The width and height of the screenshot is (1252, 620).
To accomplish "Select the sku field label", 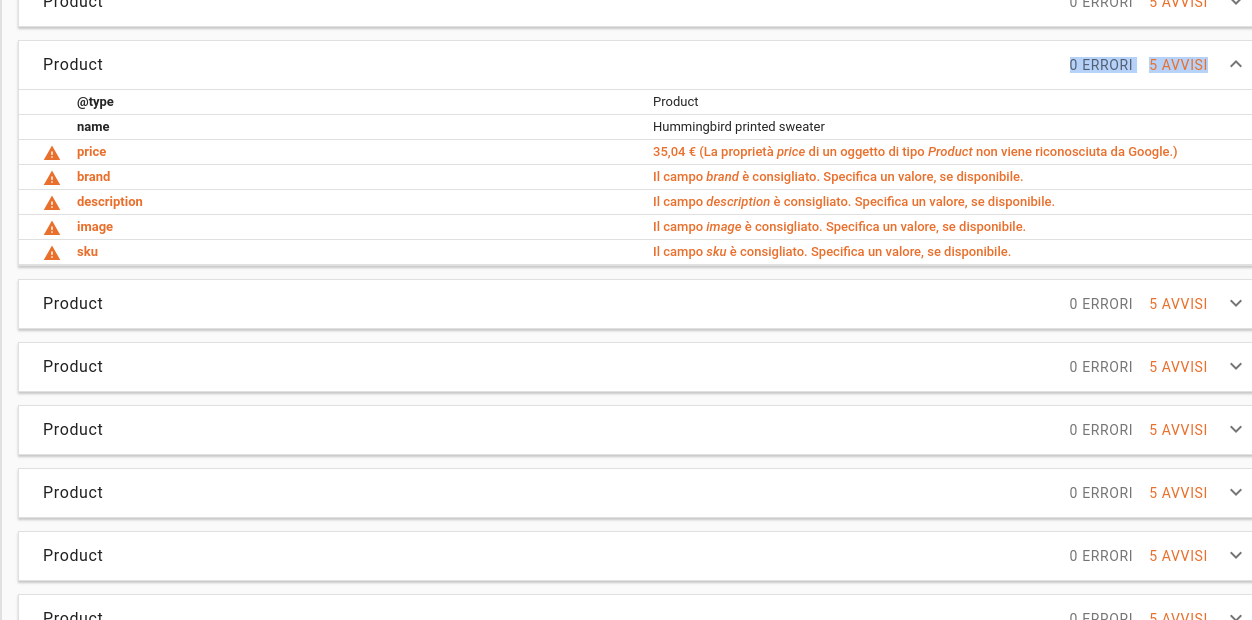I will pos(87,251).
